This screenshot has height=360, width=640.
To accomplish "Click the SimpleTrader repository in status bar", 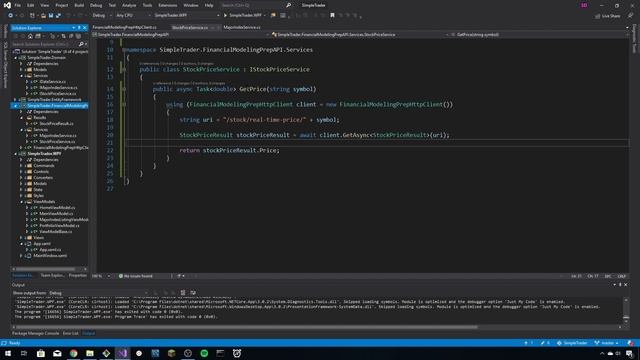I will pyautogui.click(x=572, y=343).
